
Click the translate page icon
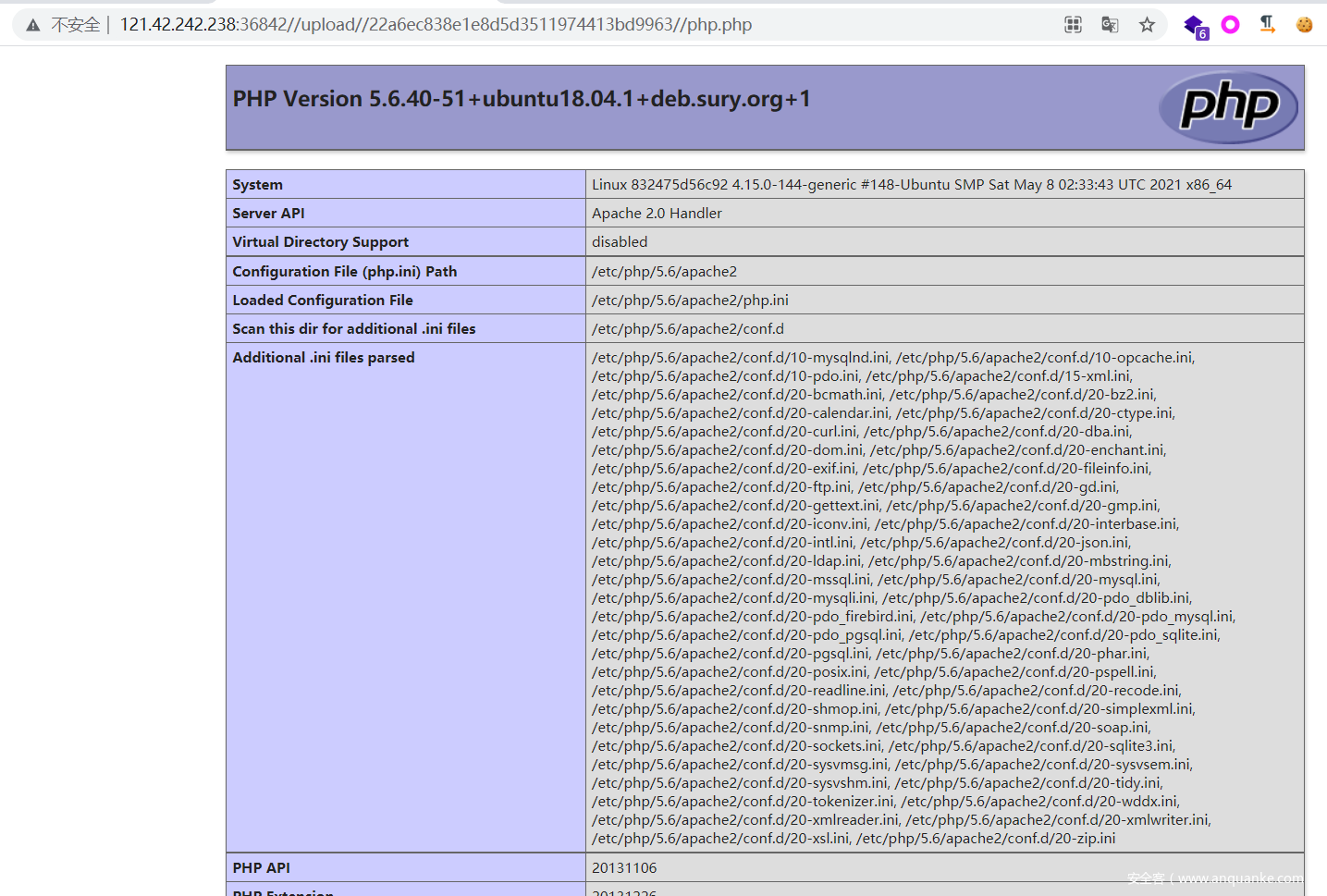click(1110, 25)
